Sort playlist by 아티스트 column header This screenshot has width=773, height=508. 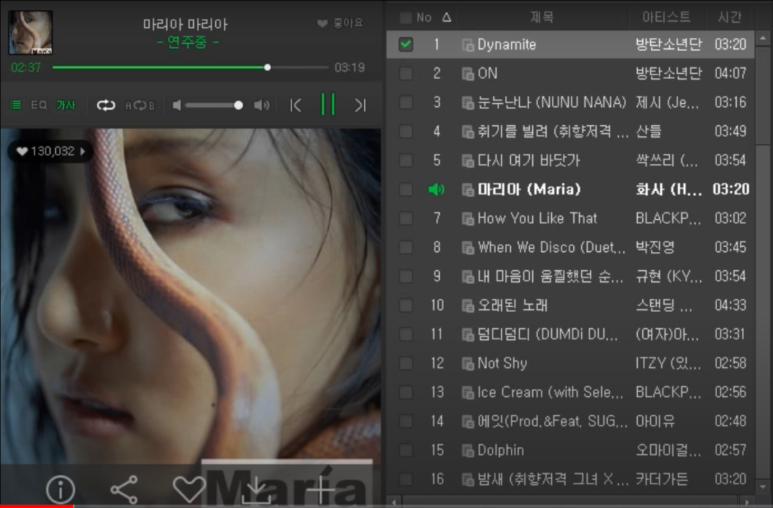click(666, 18)
